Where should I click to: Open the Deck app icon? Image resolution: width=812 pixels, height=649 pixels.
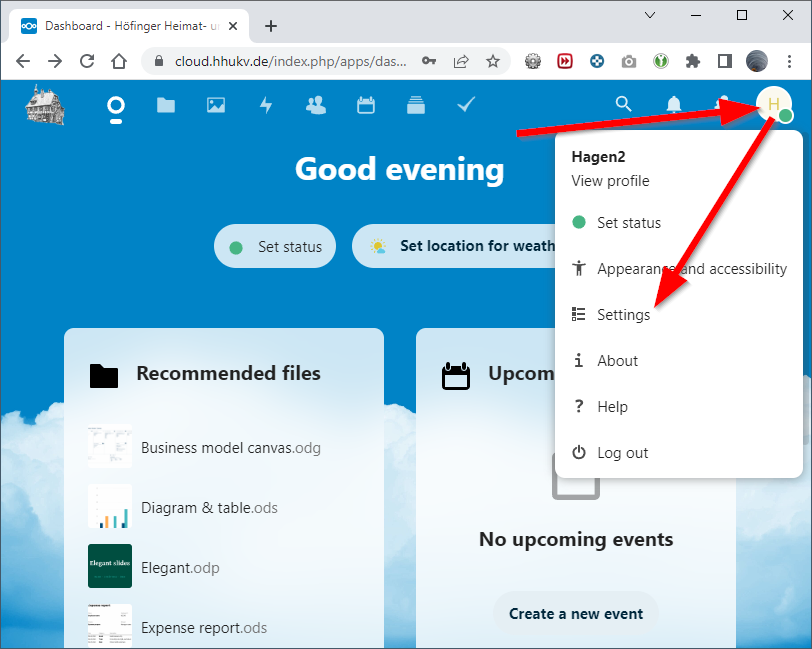(x=416, y=105)
